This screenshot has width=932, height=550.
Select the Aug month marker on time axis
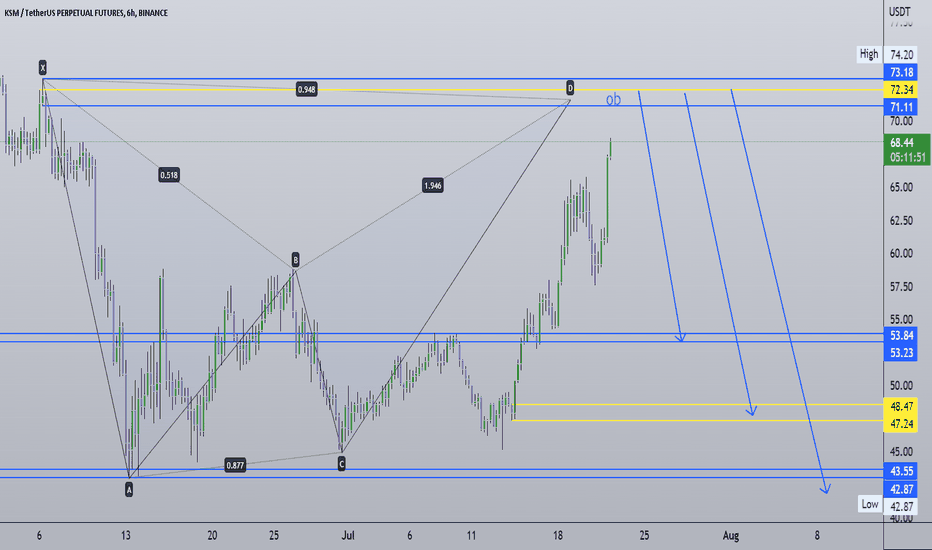click(x=731, y=536)
